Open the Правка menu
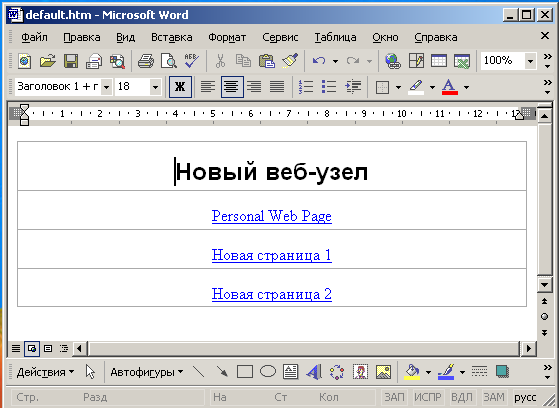This screenshot has width=559, height=408. point(82,37)
